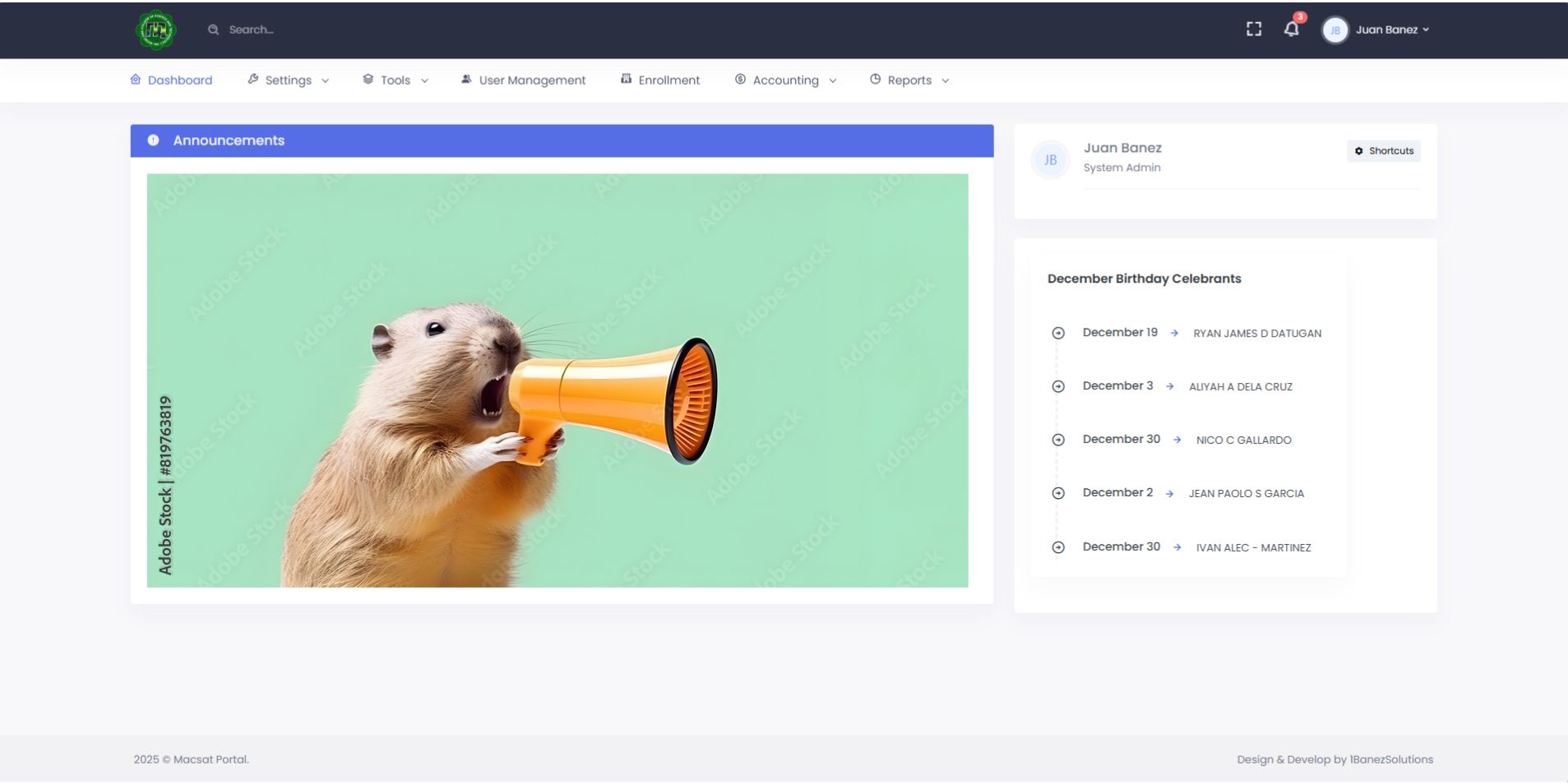The height and width of the screenshot is (784, 1568).
Task: Click the 1BanezSolutions footer link
Action: click(1391, 759)
